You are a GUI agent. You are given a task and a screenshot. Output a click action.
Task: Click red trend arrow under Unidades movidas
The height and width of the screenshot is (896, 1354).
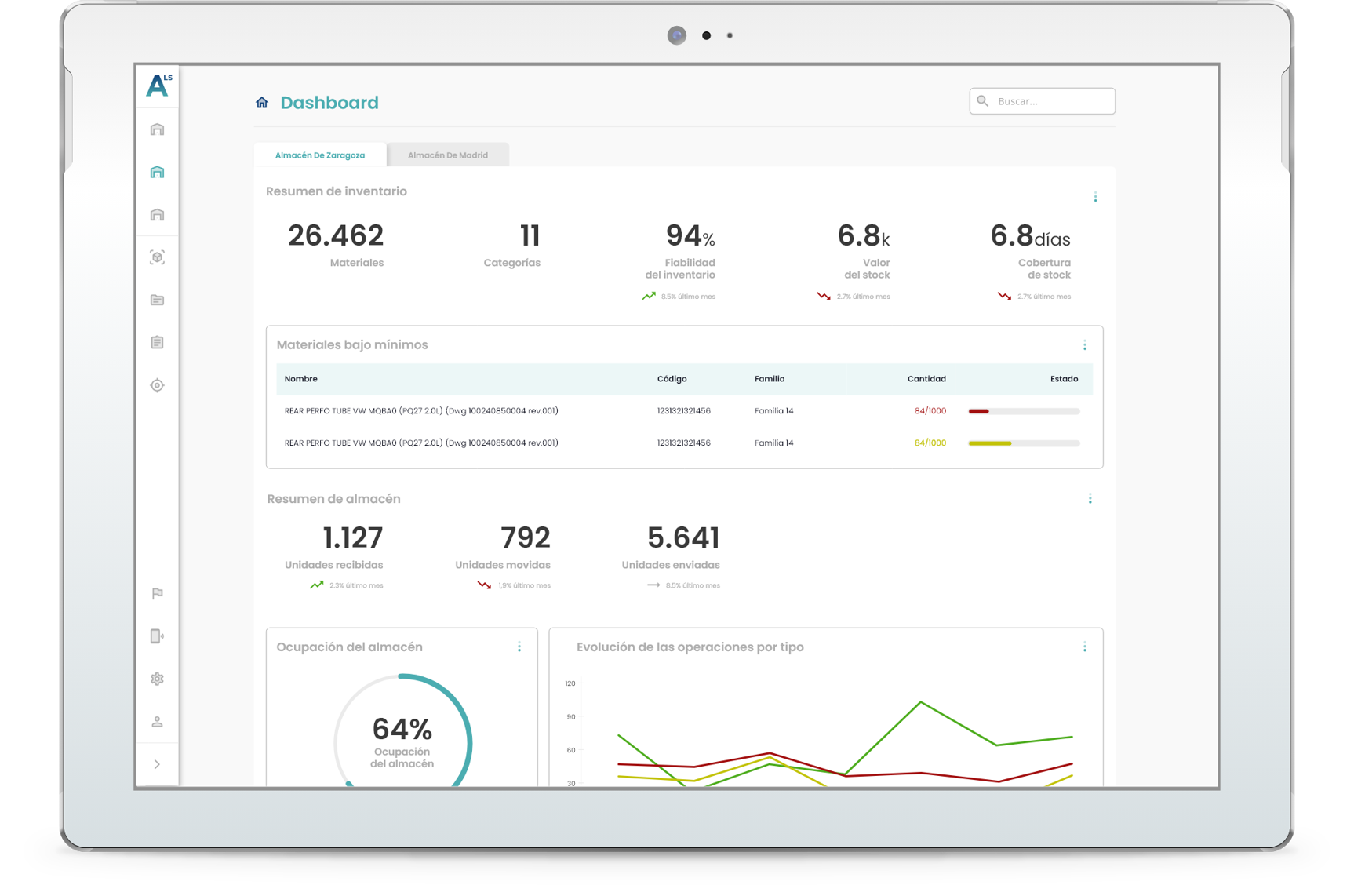484,585
